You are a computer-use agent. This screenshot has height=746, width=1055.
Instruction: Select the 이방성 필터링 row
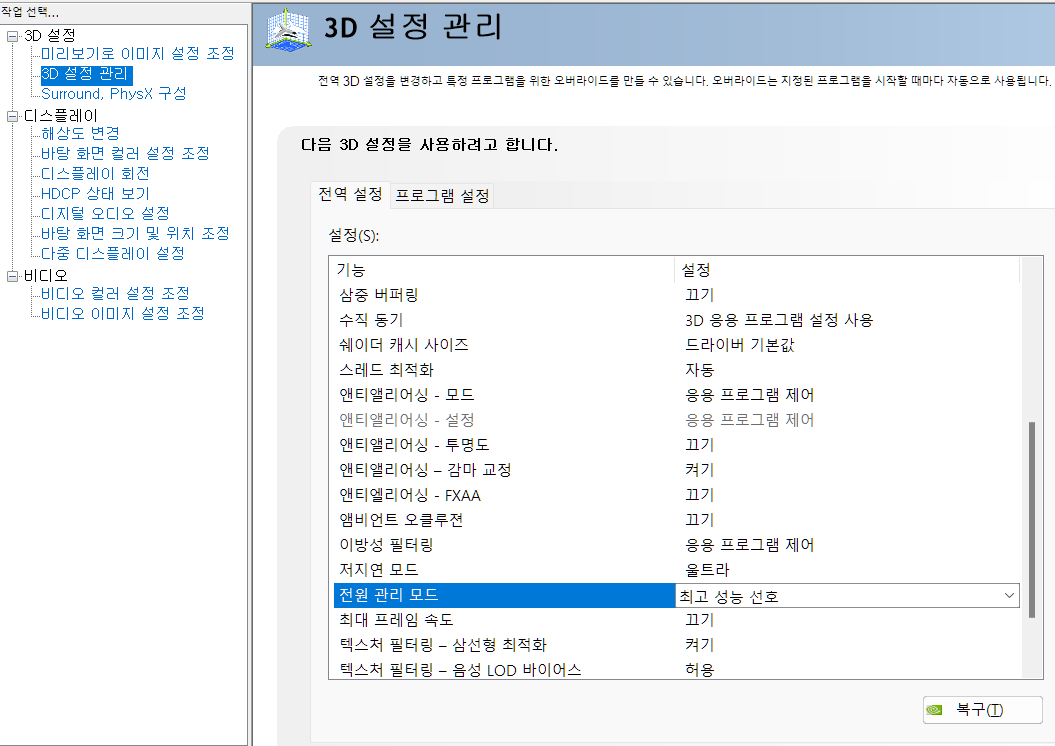click(x=676, y=545)
